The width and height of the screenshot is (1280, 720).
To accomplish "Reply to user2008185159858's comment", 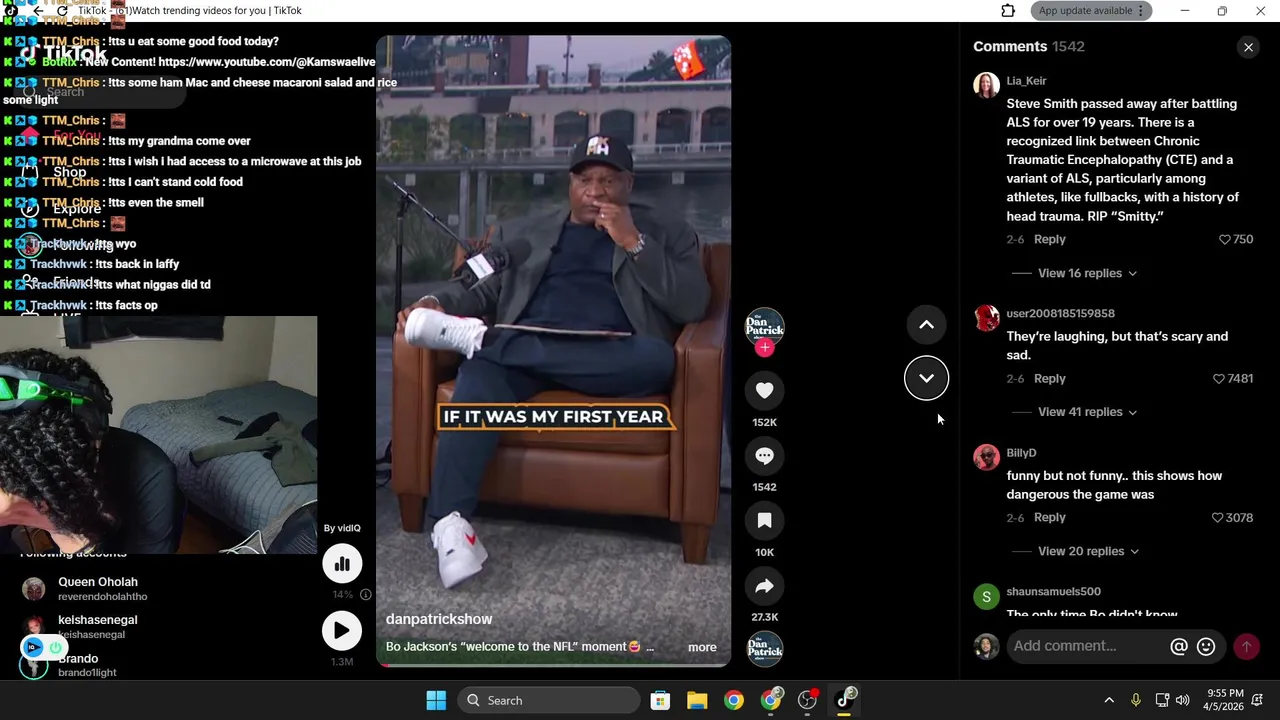I will pyautogui.click(x=1049, y=379).
